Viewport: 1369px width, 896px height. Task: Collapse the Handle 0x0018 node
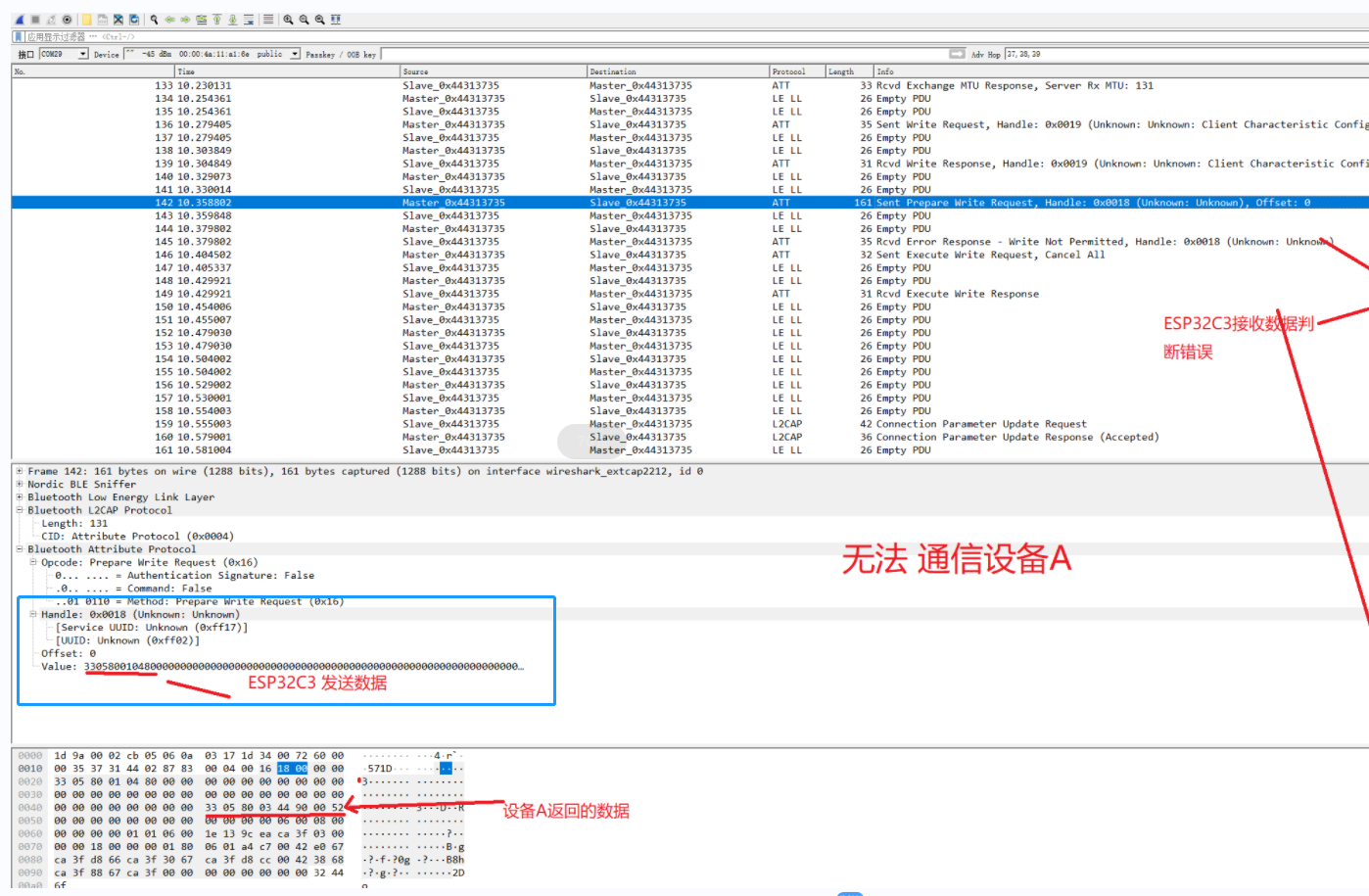(x=32, y=614)
